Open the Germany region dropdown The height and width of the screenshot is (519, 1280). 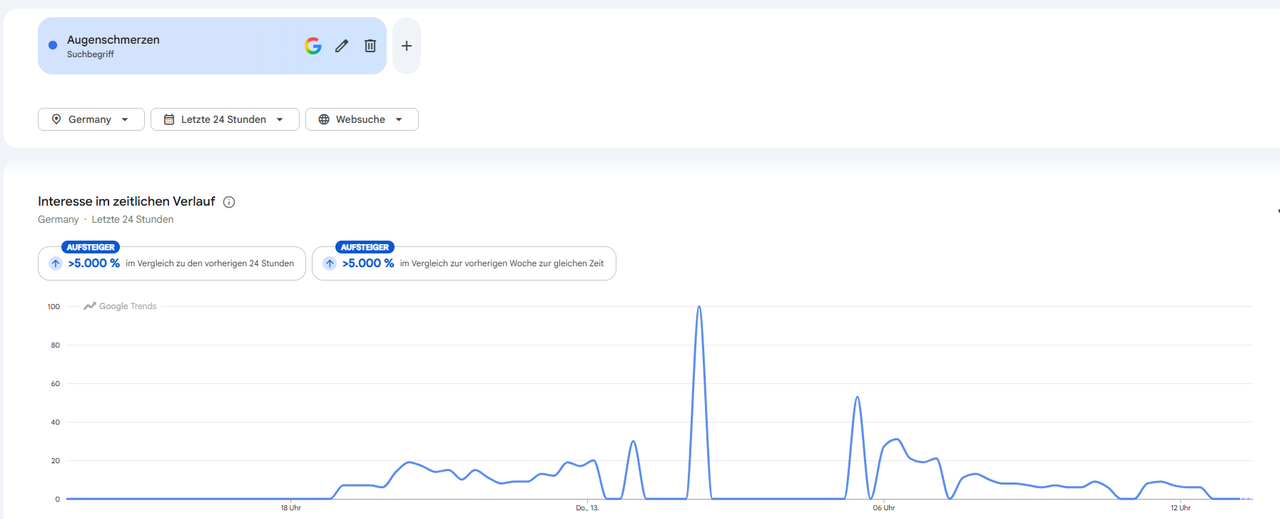coord(91,119)
